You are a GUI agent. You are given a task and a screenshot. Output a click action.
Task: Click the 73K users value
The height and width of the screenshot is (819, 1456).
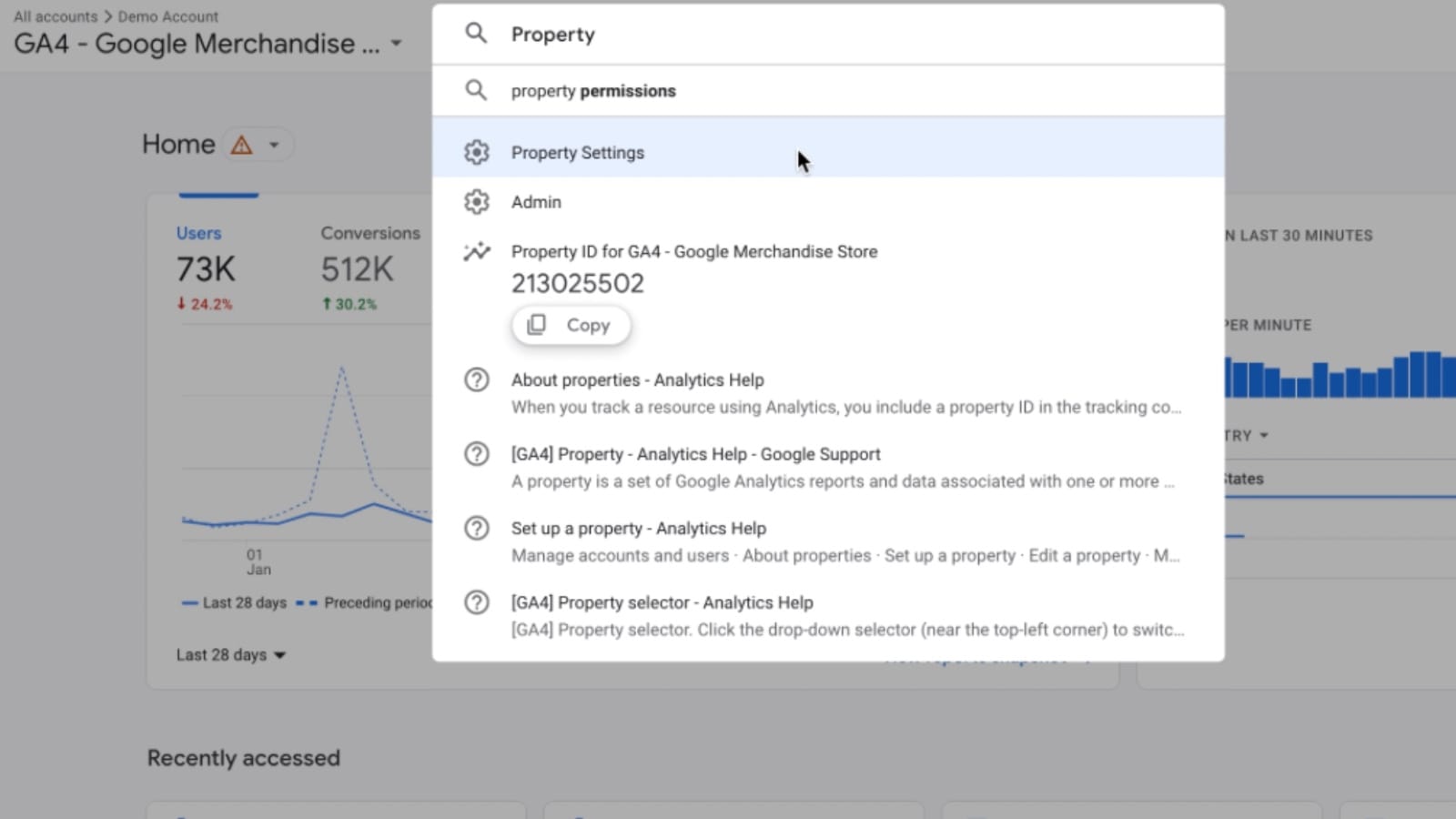pyautogui.click(x=206, y=269)
